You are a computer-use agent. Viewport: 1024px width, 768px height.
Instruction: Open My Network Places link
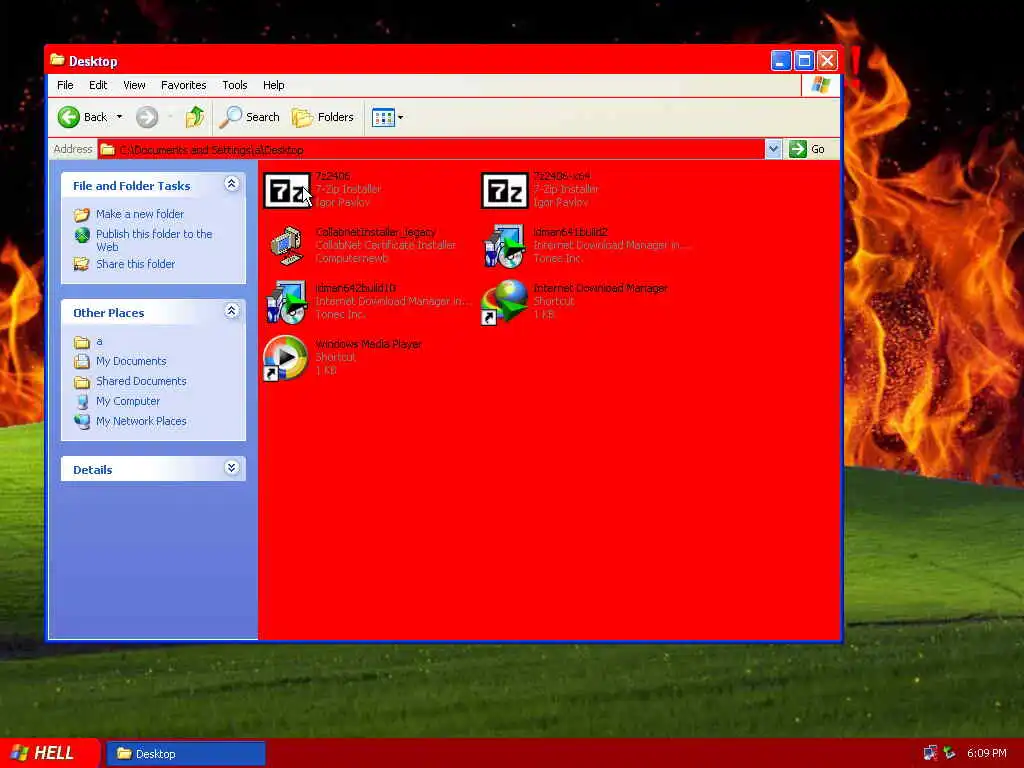(141, 421)
